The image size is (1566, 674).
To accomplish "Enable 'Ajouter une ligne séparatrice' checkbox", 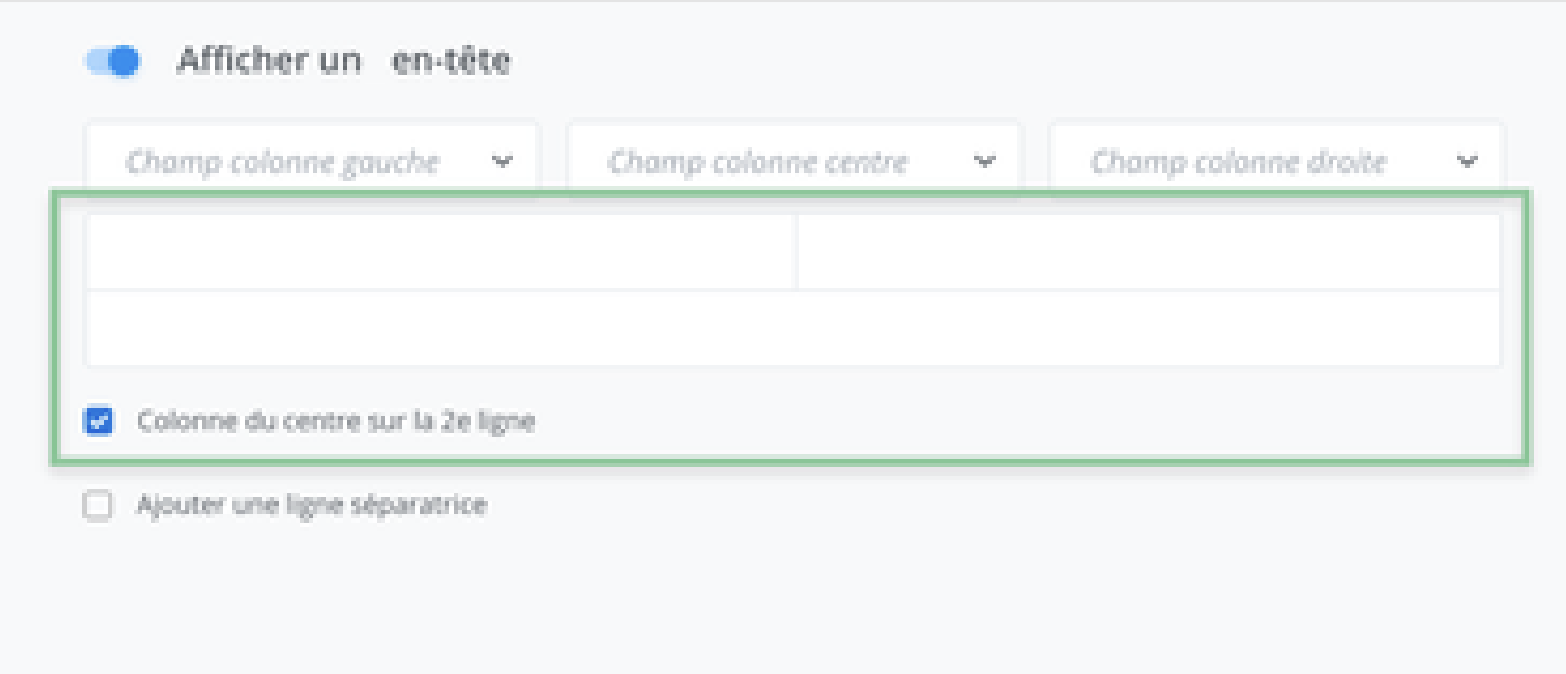I will [97, 505].
